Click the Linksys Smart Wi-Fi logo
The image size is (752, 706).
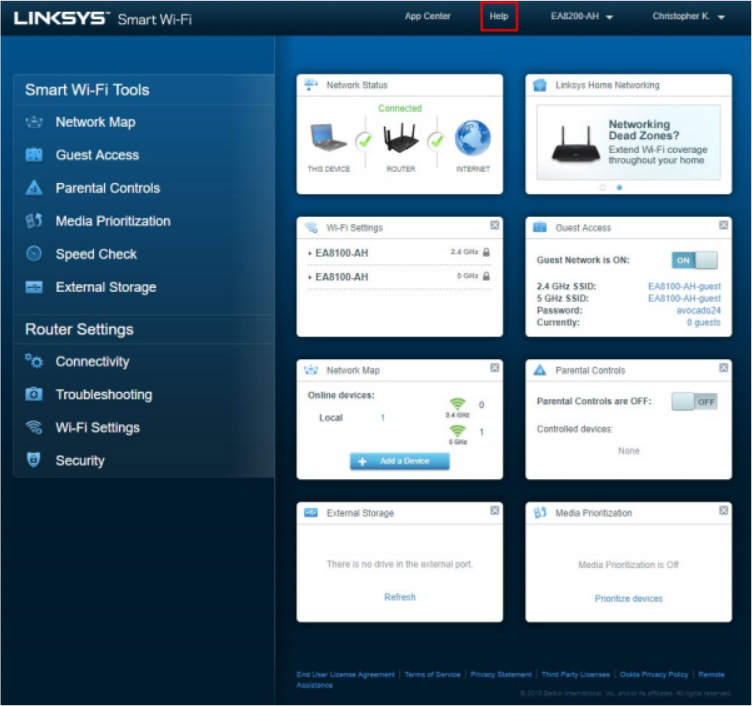(103, 18)
